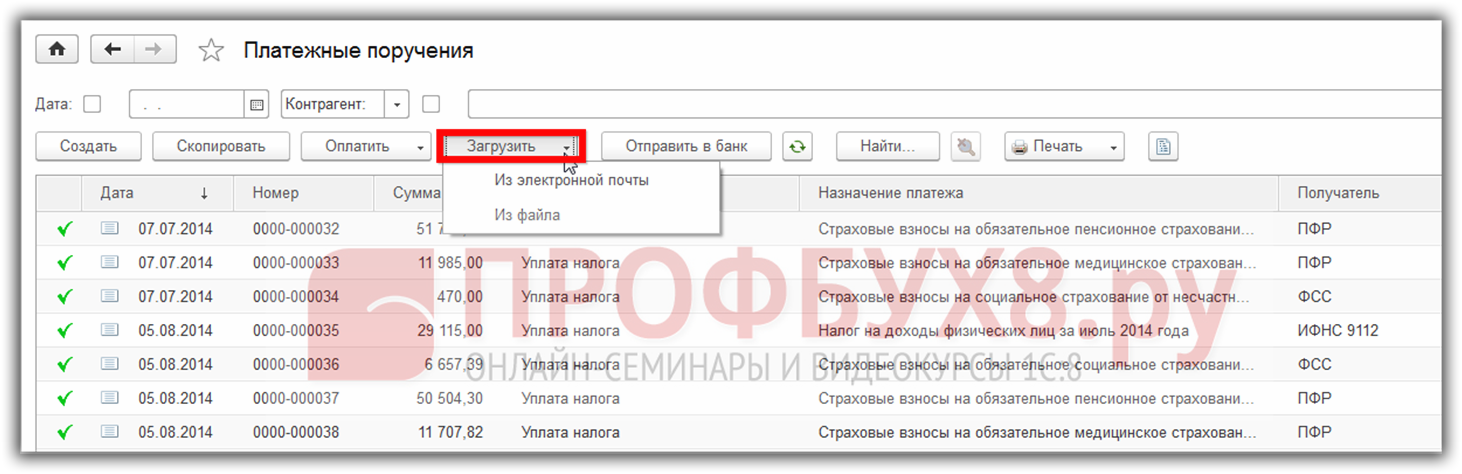Image resolution: width=1462 pixels, height=474 pixels.
Task: Enable the checkbox next to counterparty field
Action: click(431, 104)
